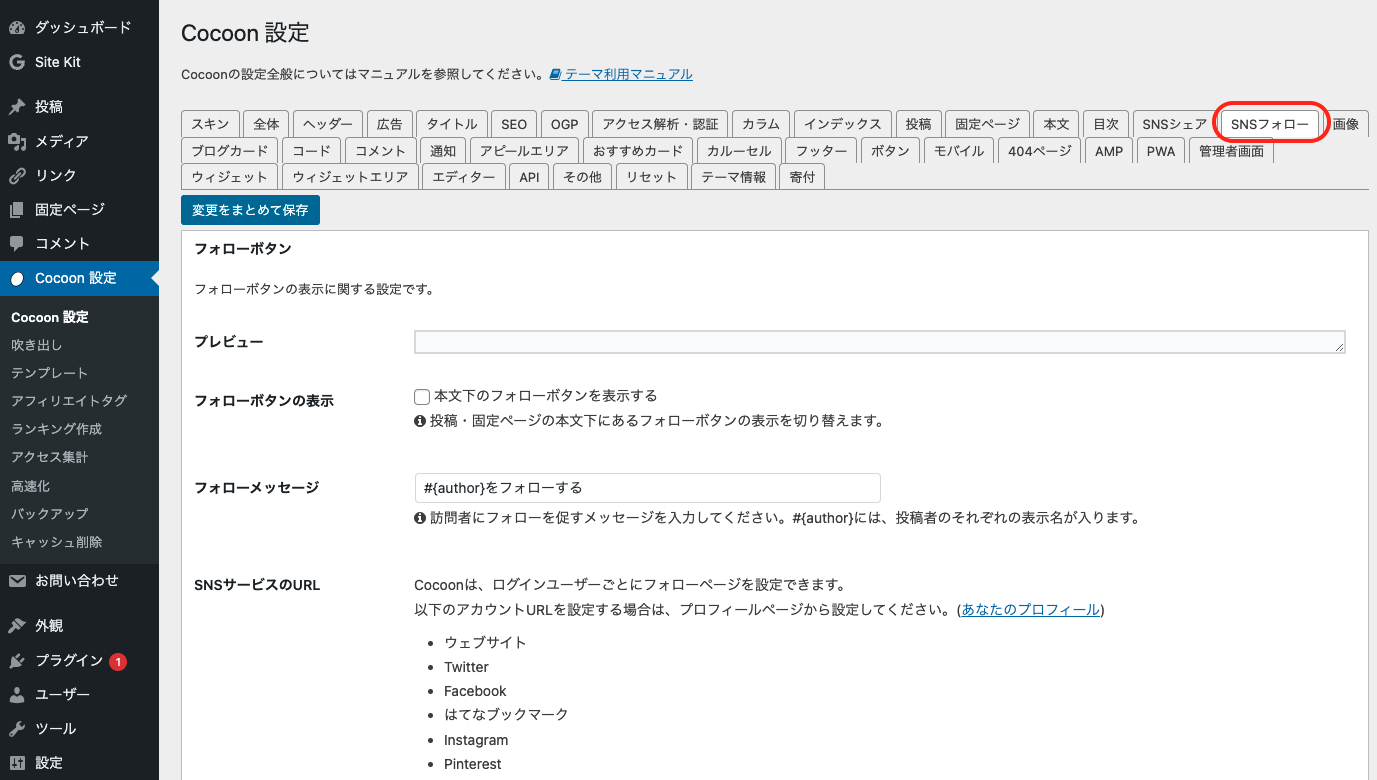Select the 目次 tab
The height and width of the screenshot is (780, 1377).
click(x=1106, y=124)
